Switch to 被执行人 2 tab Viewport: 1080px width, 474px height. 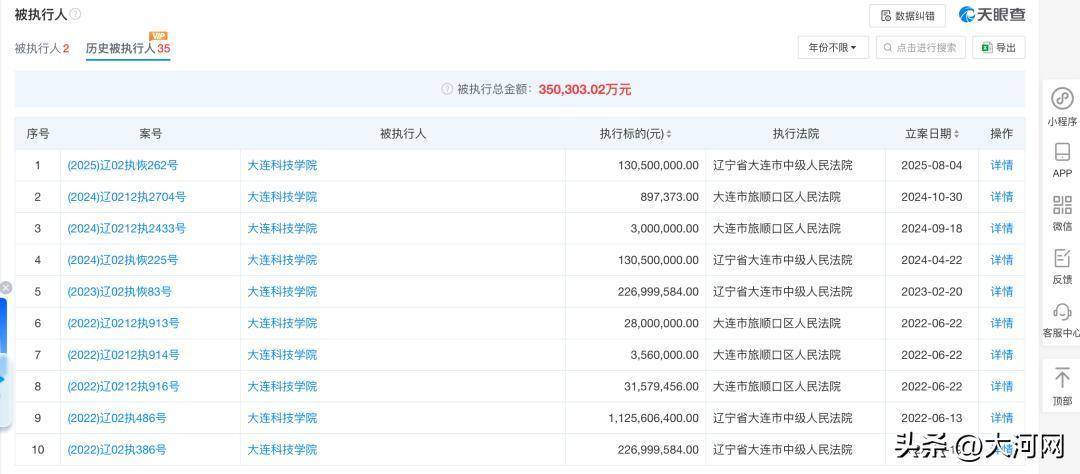41,48
